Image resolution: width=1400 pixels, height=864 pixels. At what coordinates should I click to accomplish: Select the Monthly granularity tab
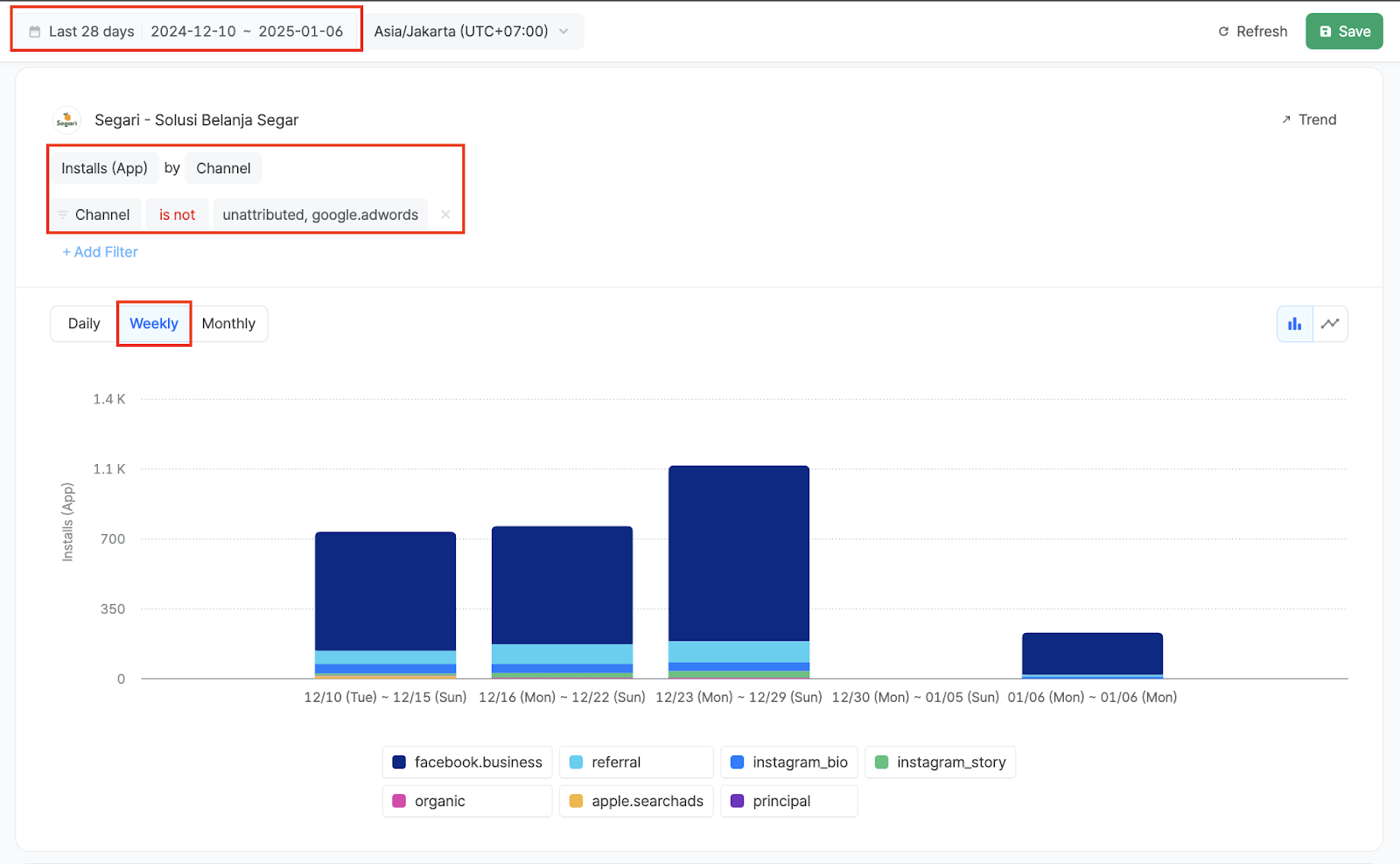[228, 324]
